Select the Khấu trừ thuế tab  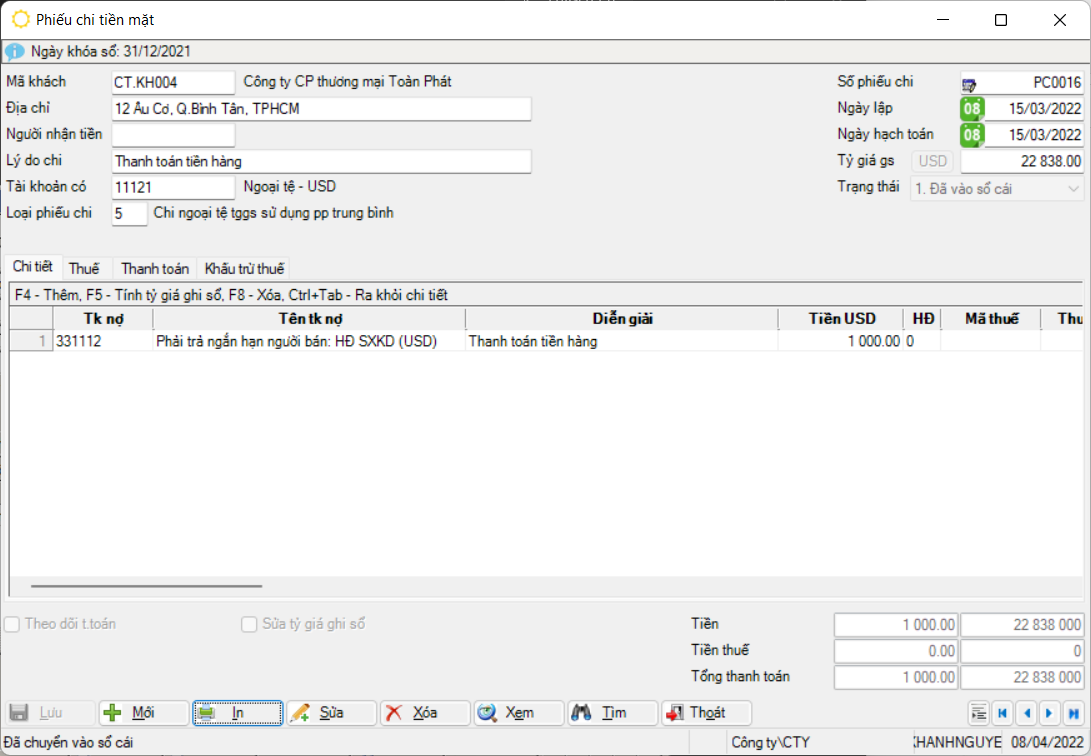(244, 268)
